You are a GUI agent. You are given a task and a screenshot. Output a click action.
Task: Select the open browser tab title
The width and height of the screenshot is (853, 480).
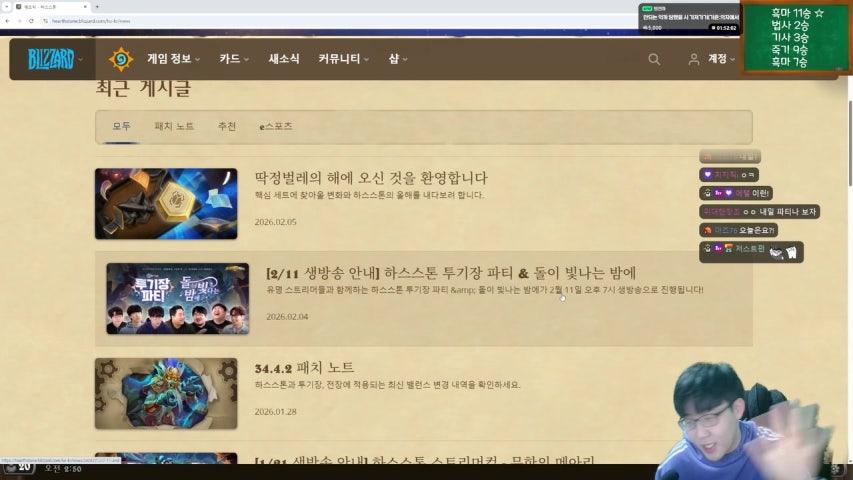(x=40, y=7)
